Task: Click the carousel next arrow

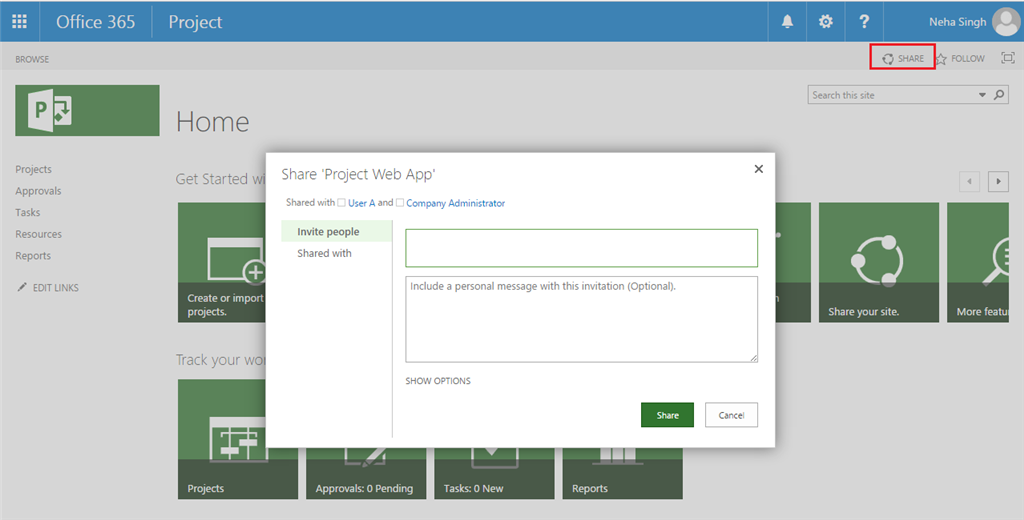Action: [998, 181]
